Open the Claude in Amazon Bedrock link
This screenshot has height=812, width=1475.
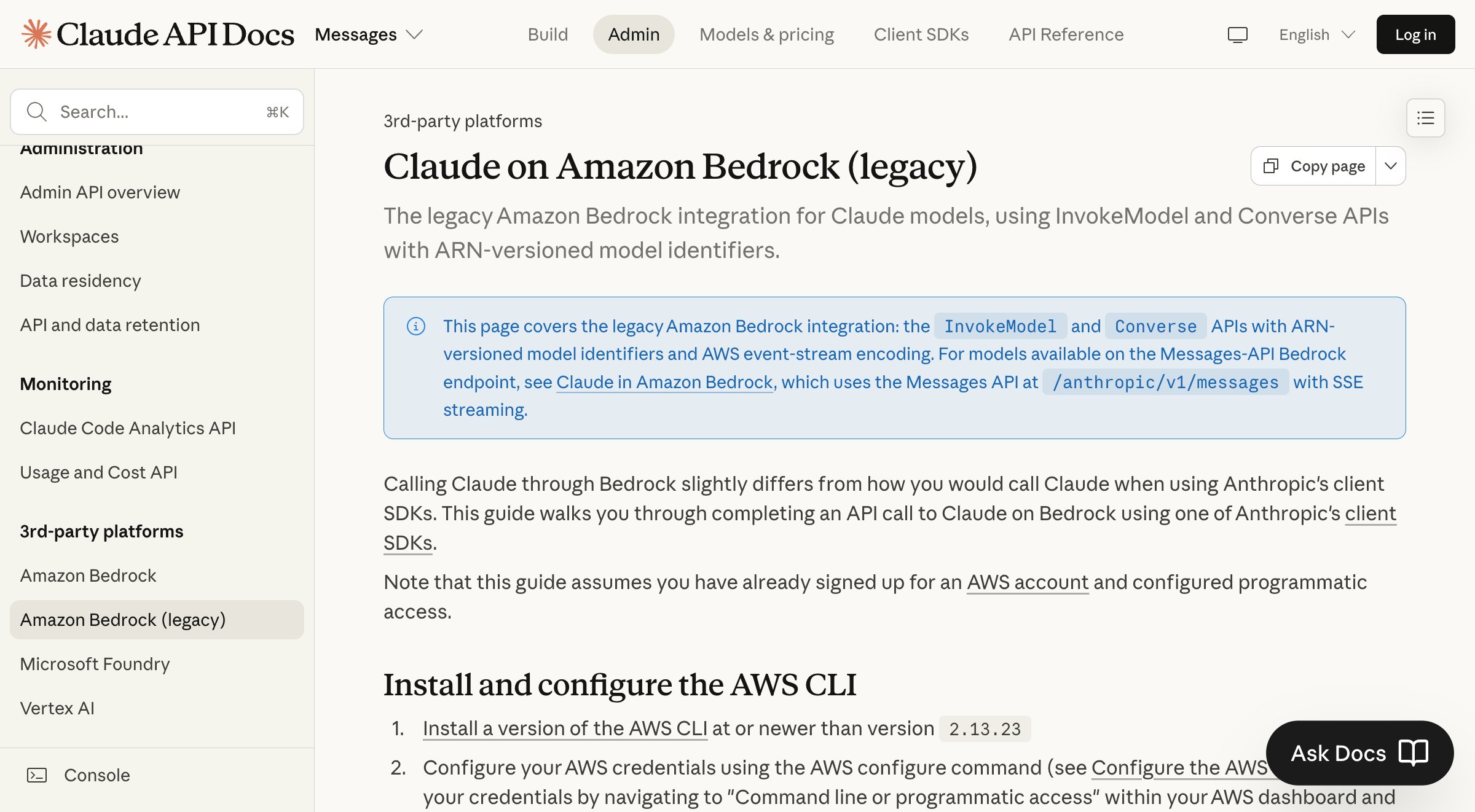pos(664,381)
